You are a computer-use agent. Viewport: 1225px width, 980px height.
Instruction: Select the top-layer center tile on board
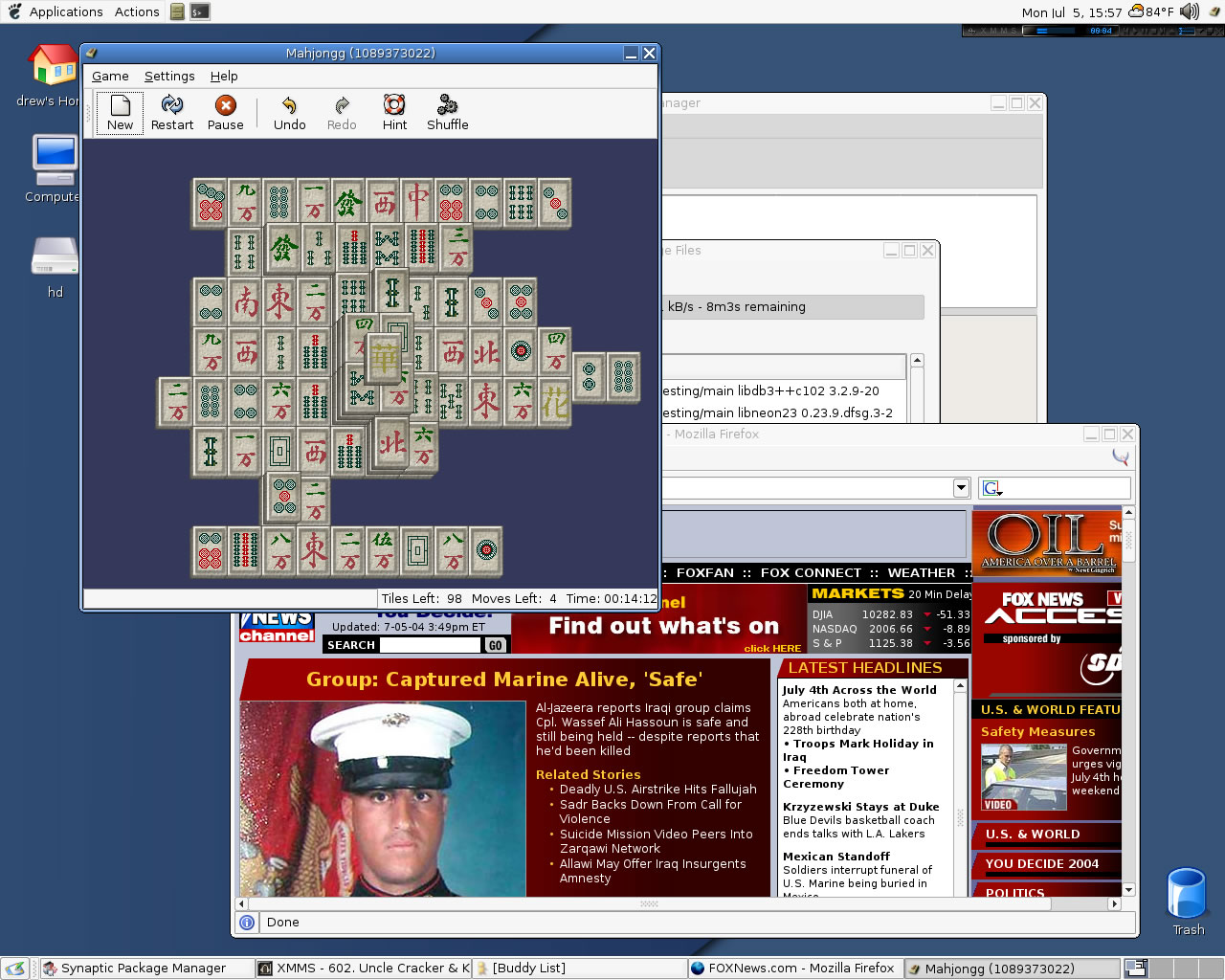click(385, 359)
